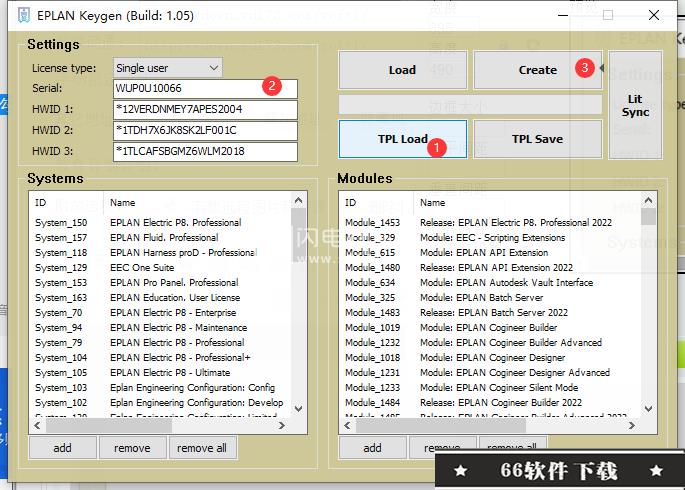Click the HWID 2 input field
Viewport: 685px width, 490px height.
[205, 131]
